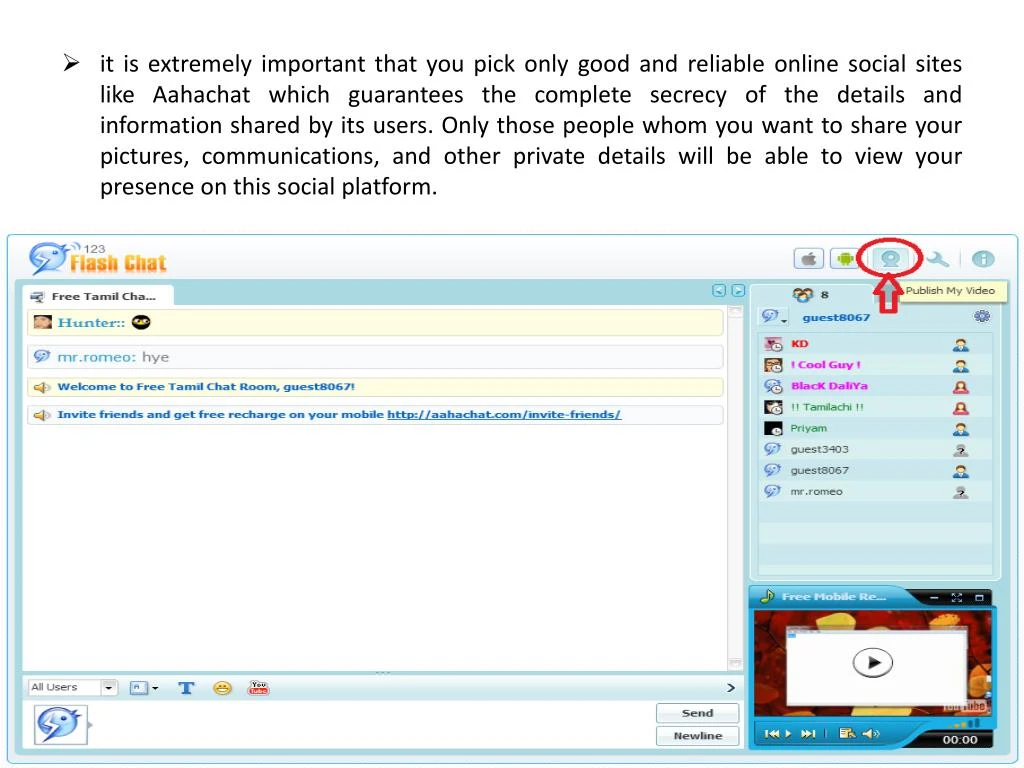Open the Apple app download button
The height and width of the screenshot is (768, 1024).
(x=808, y=259)
